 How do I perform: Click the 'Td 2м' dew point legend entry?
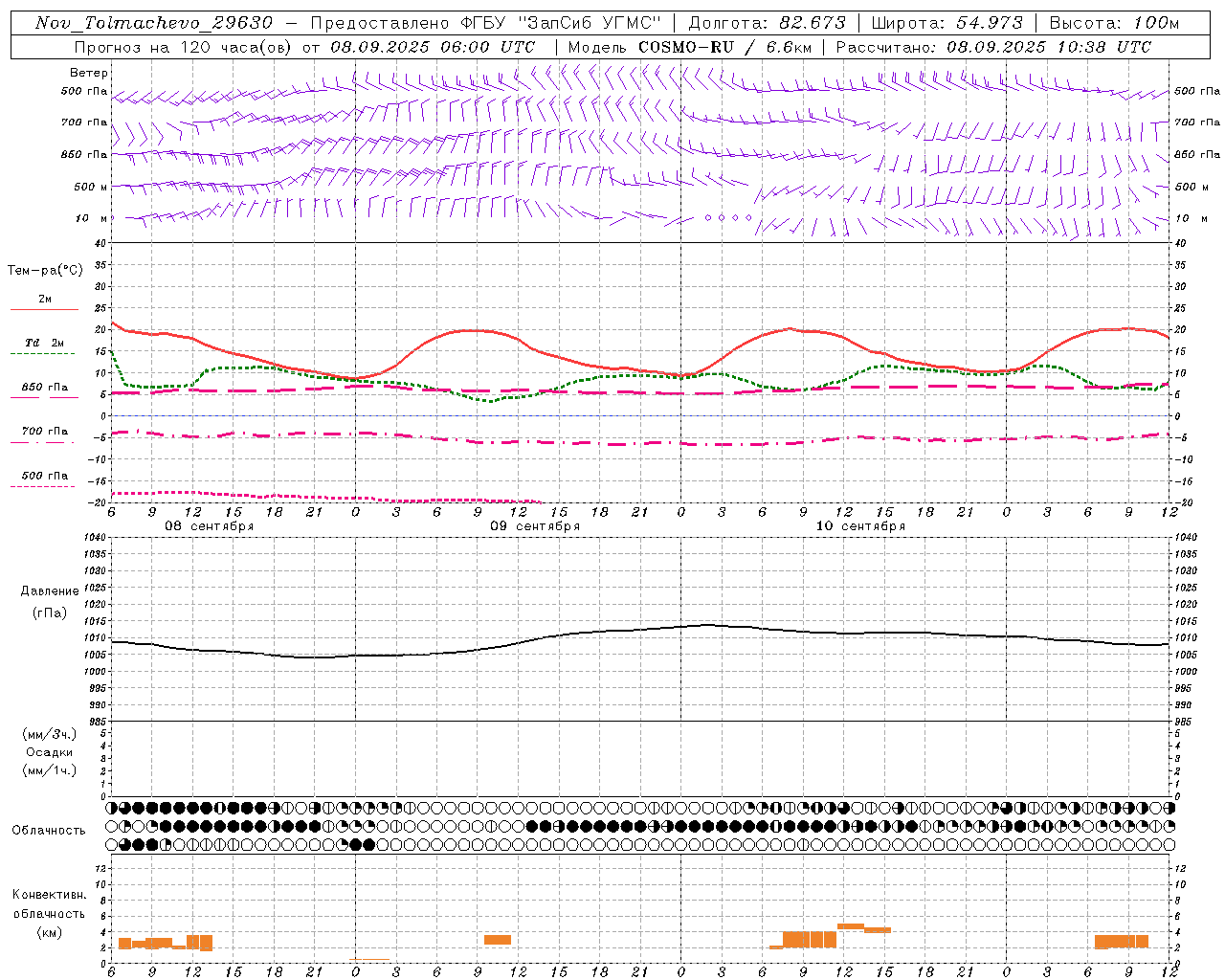coord(44,343)
